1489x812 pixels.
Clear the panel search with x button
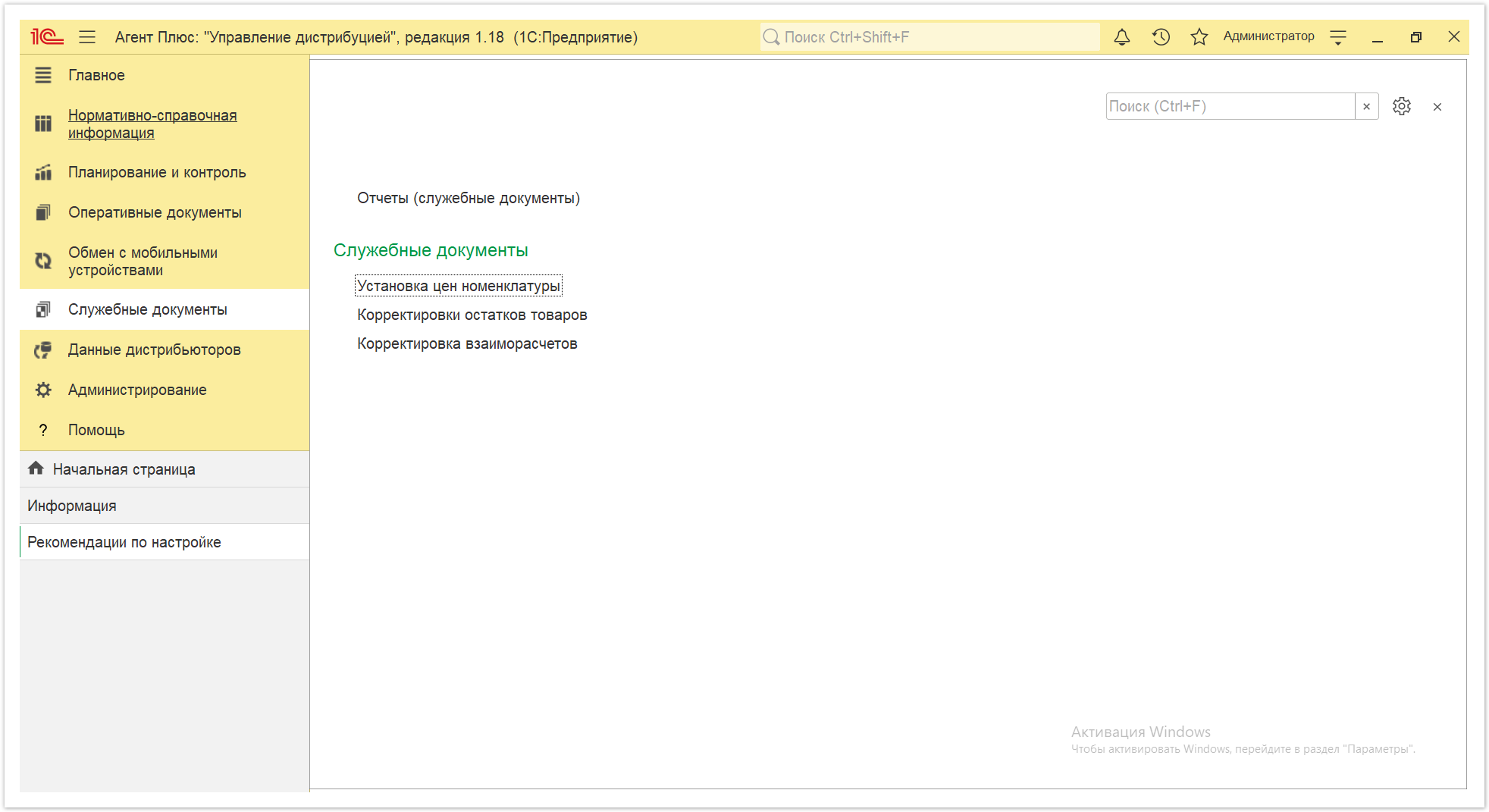click(1367, 106)
